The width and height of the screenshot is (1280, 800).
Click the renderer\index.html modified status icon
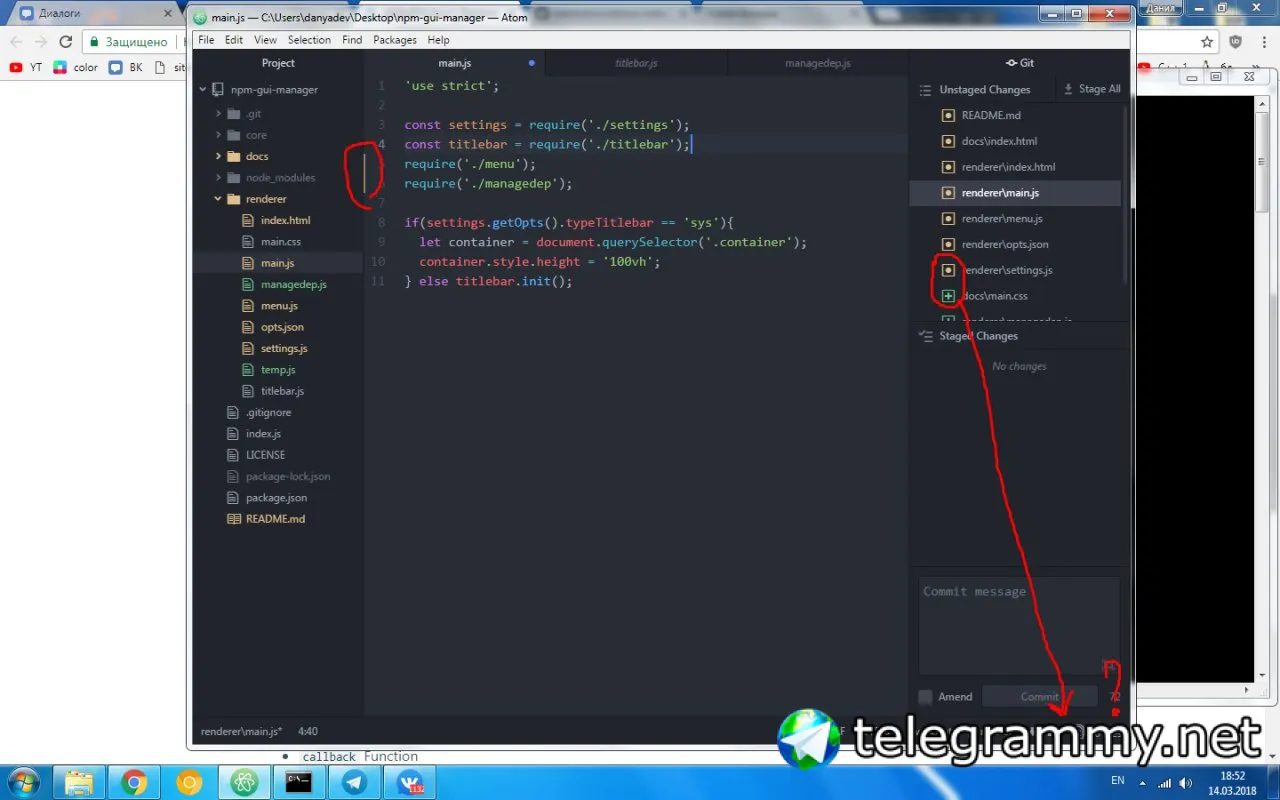point(949,167)
